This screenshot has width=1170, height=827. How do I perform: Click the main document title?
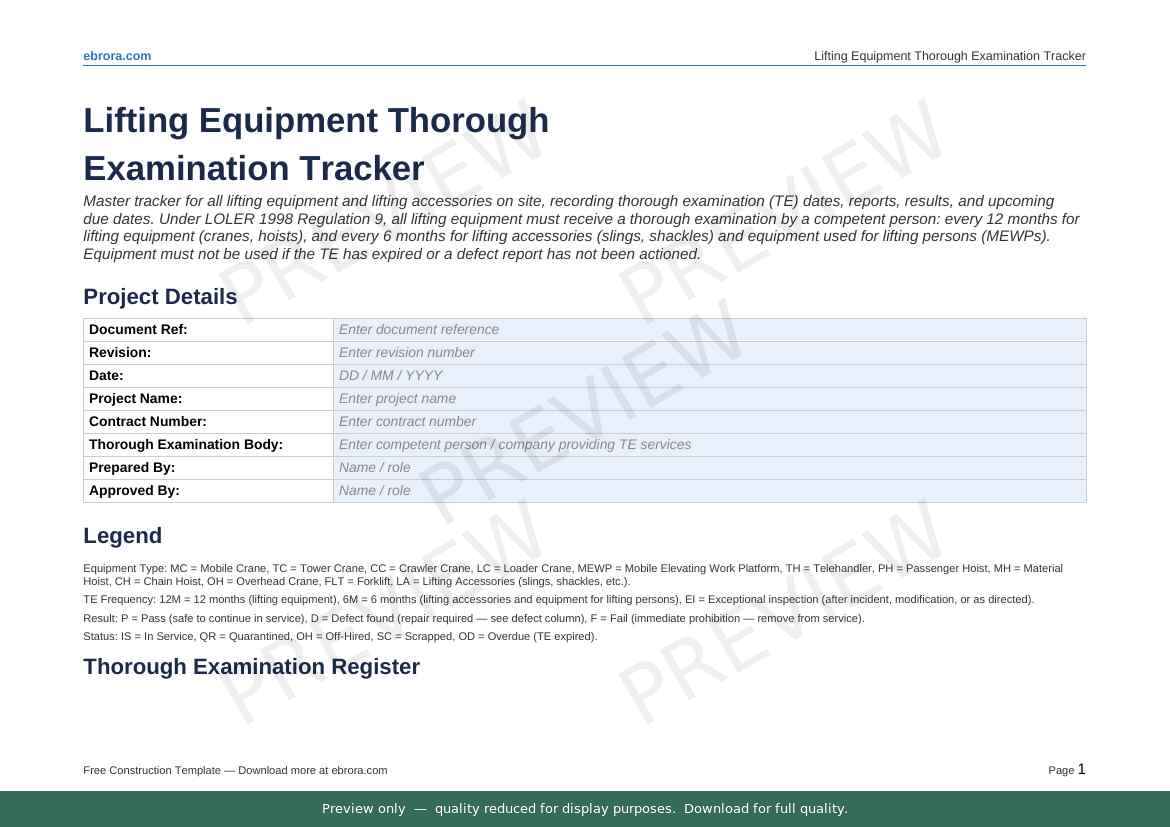316,144
